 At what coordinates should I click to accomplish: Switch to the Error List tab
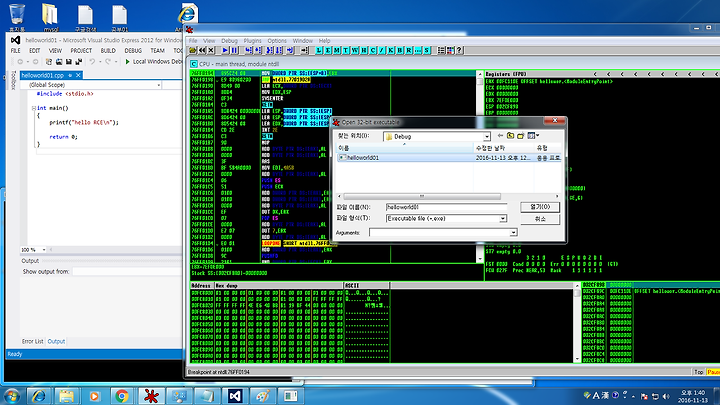click(32, 342)
